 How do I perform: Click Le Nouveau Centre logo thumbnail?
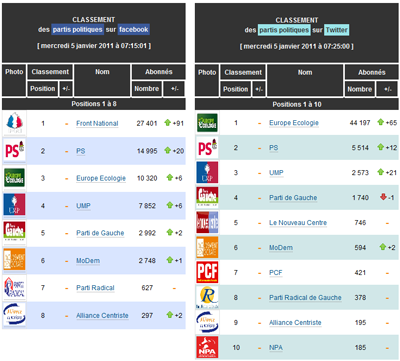207,222
